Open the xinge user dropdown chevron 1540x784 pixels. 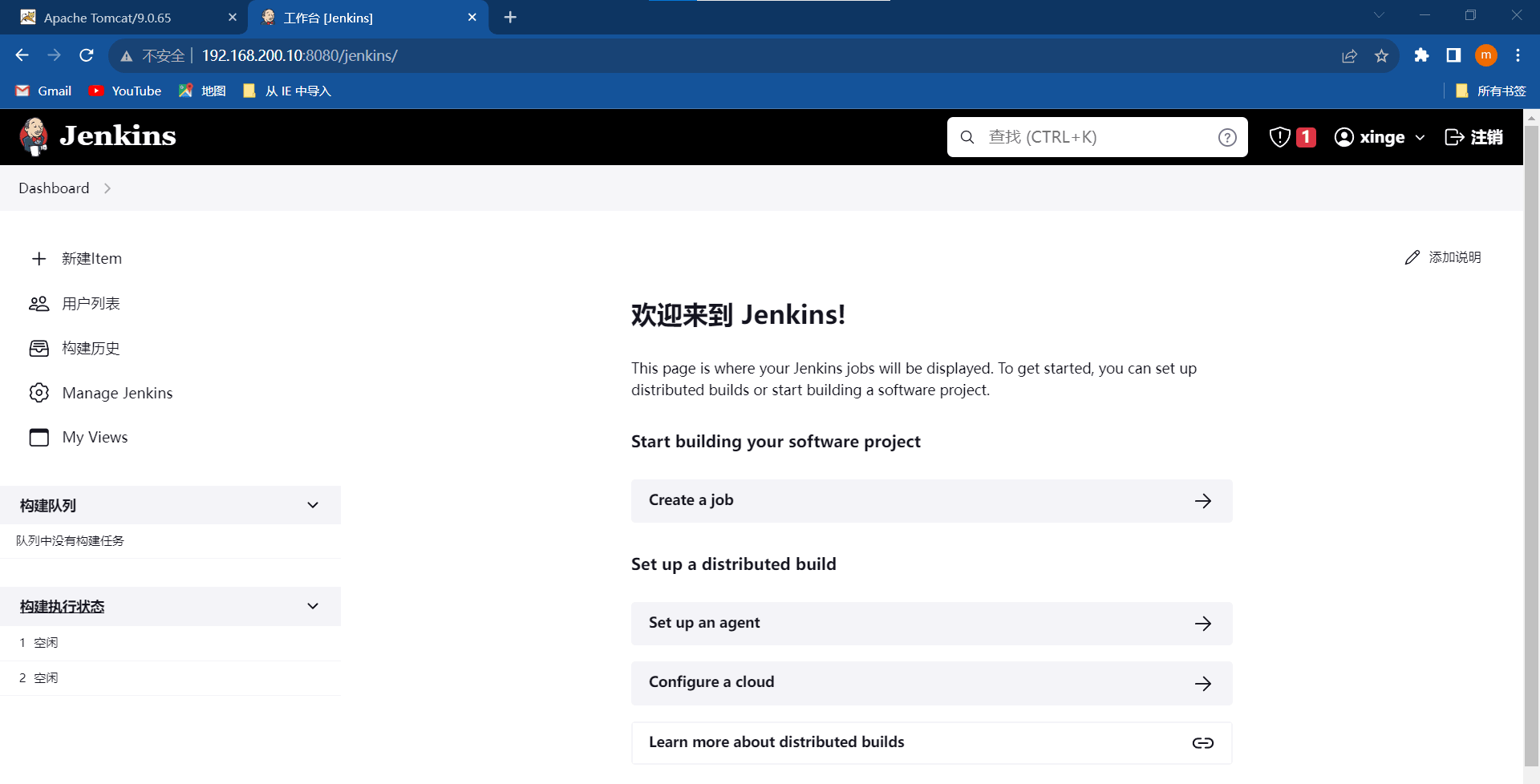pyautogui.click(x=1420, y=138)
